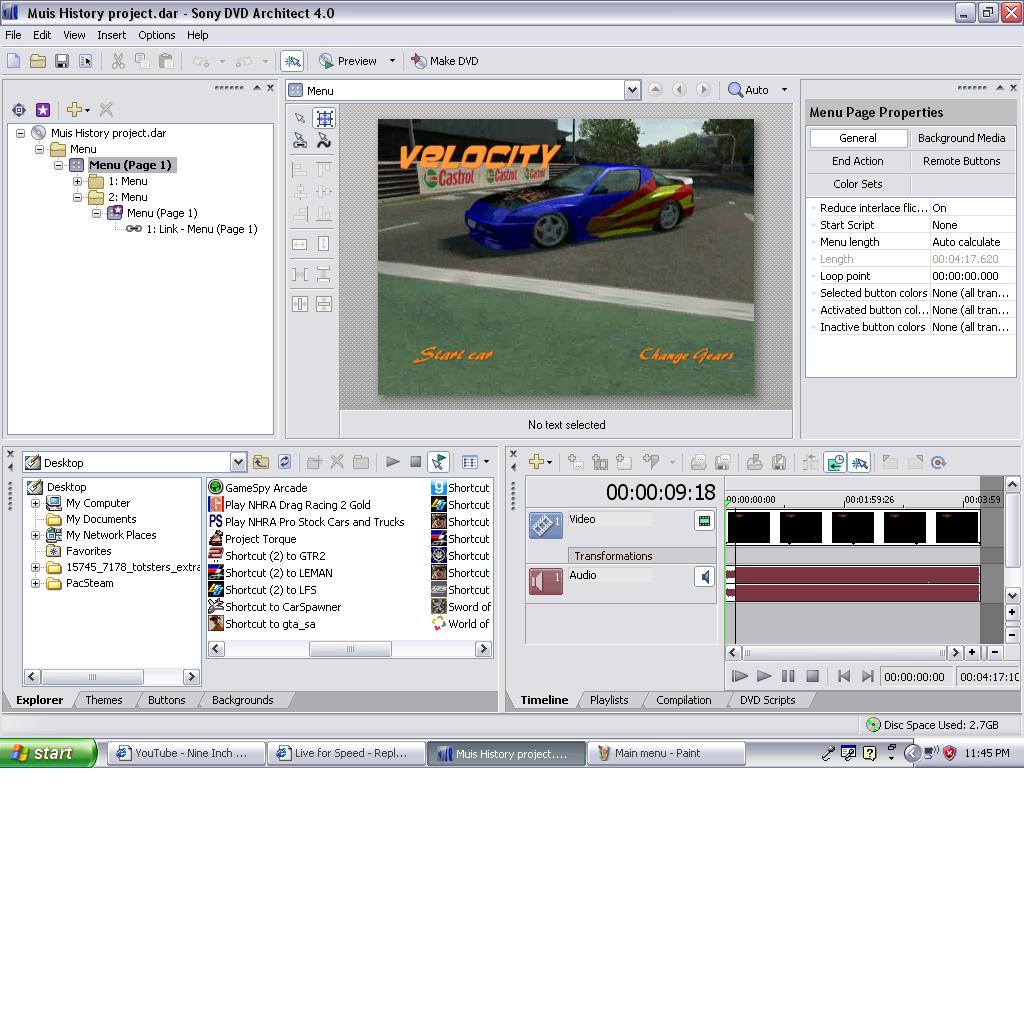Click the New project icon in toolbar

pyautogui.click(x=14, y=61)
